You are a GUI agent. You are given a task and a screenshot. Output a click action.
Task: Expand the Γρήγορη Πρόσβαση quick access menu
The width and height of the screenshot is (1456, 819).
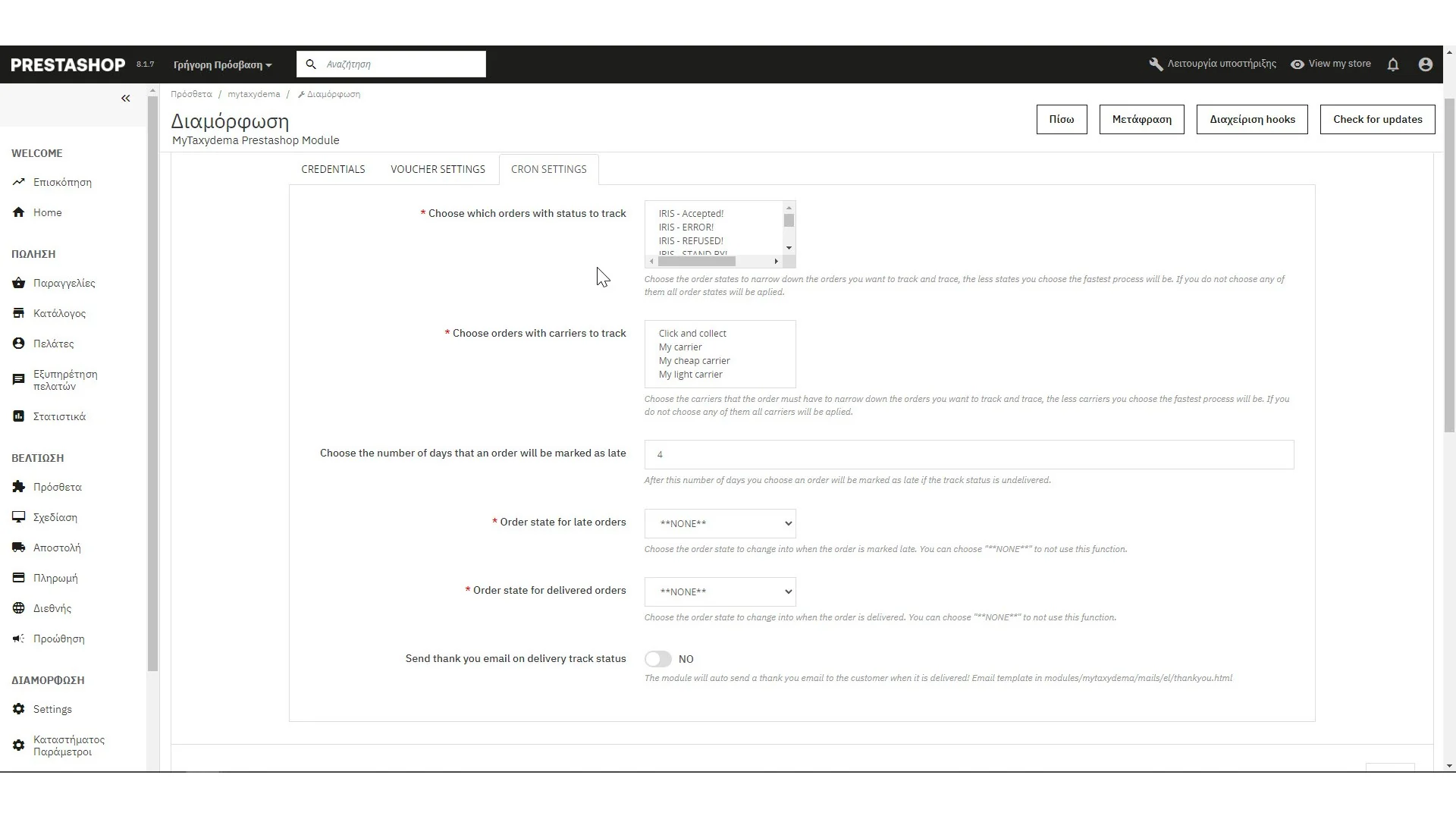(222, 64)
